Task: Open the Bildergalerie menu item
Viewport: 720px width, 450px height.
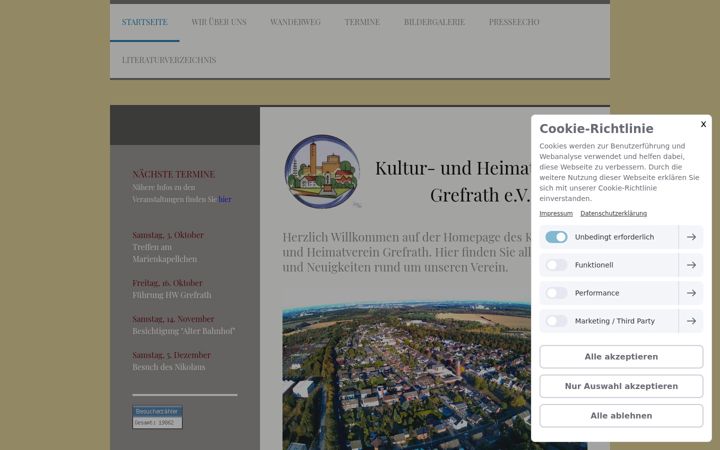Action: tap(434, 22)
